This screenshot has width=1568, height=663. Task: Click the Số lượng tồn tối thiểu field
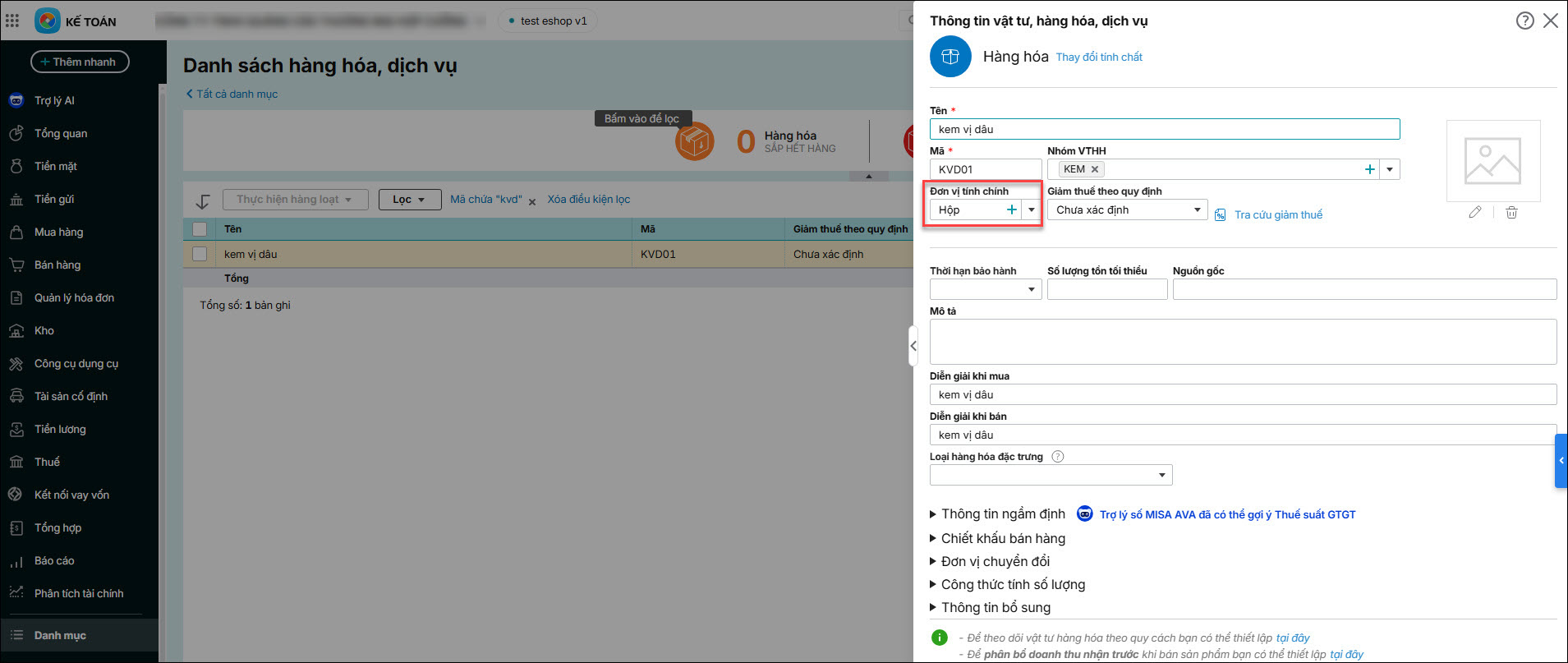(x=1106, y=289)
